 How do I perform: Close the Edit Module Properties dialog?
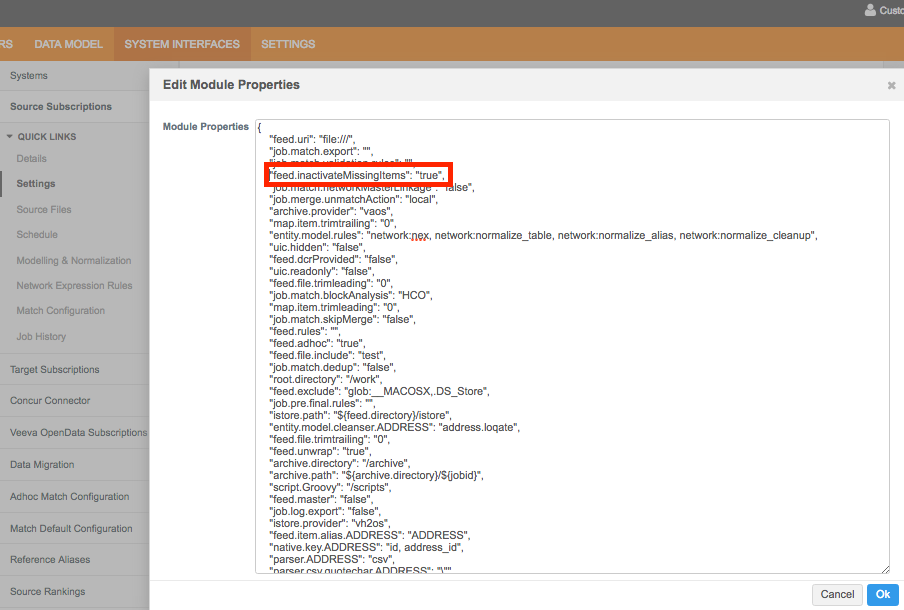click(890, 86)
